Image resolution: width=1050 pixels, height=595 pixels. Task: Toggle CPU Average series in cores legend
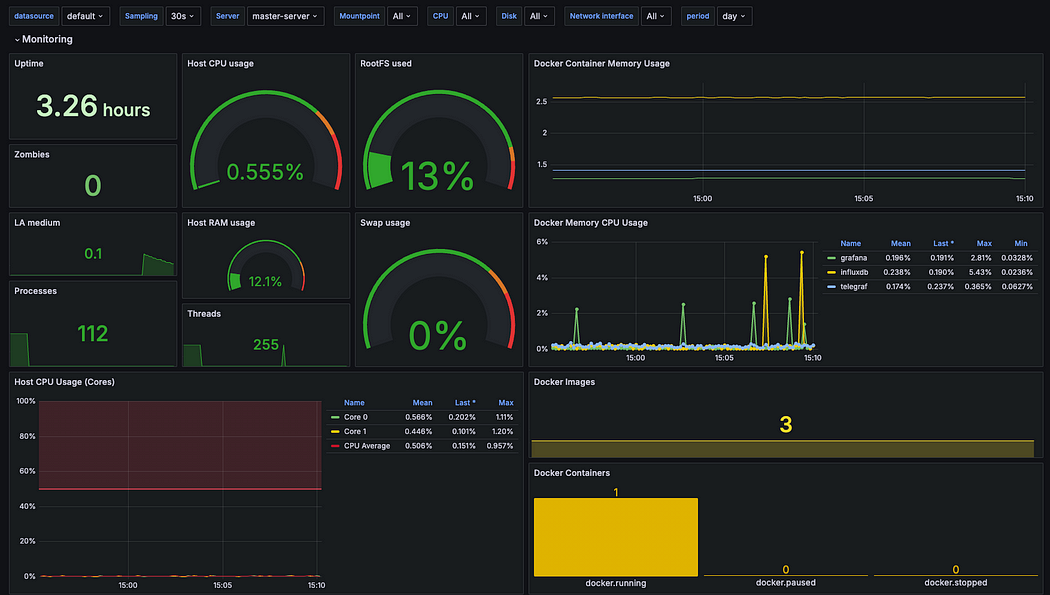point(366,446)
